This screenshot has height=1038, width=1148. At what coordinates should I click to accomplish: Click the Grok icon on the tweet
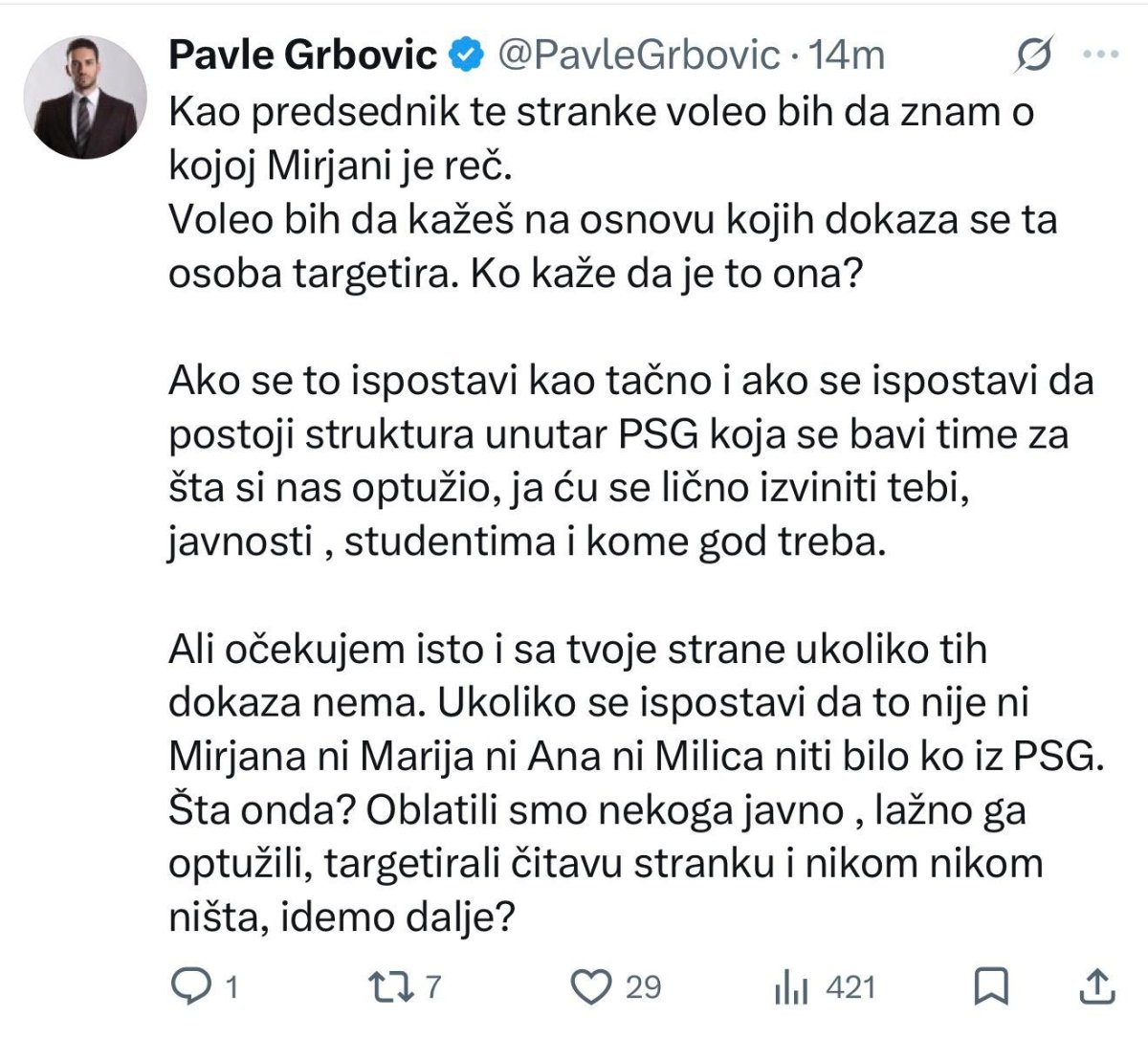tap(1033, 55)
